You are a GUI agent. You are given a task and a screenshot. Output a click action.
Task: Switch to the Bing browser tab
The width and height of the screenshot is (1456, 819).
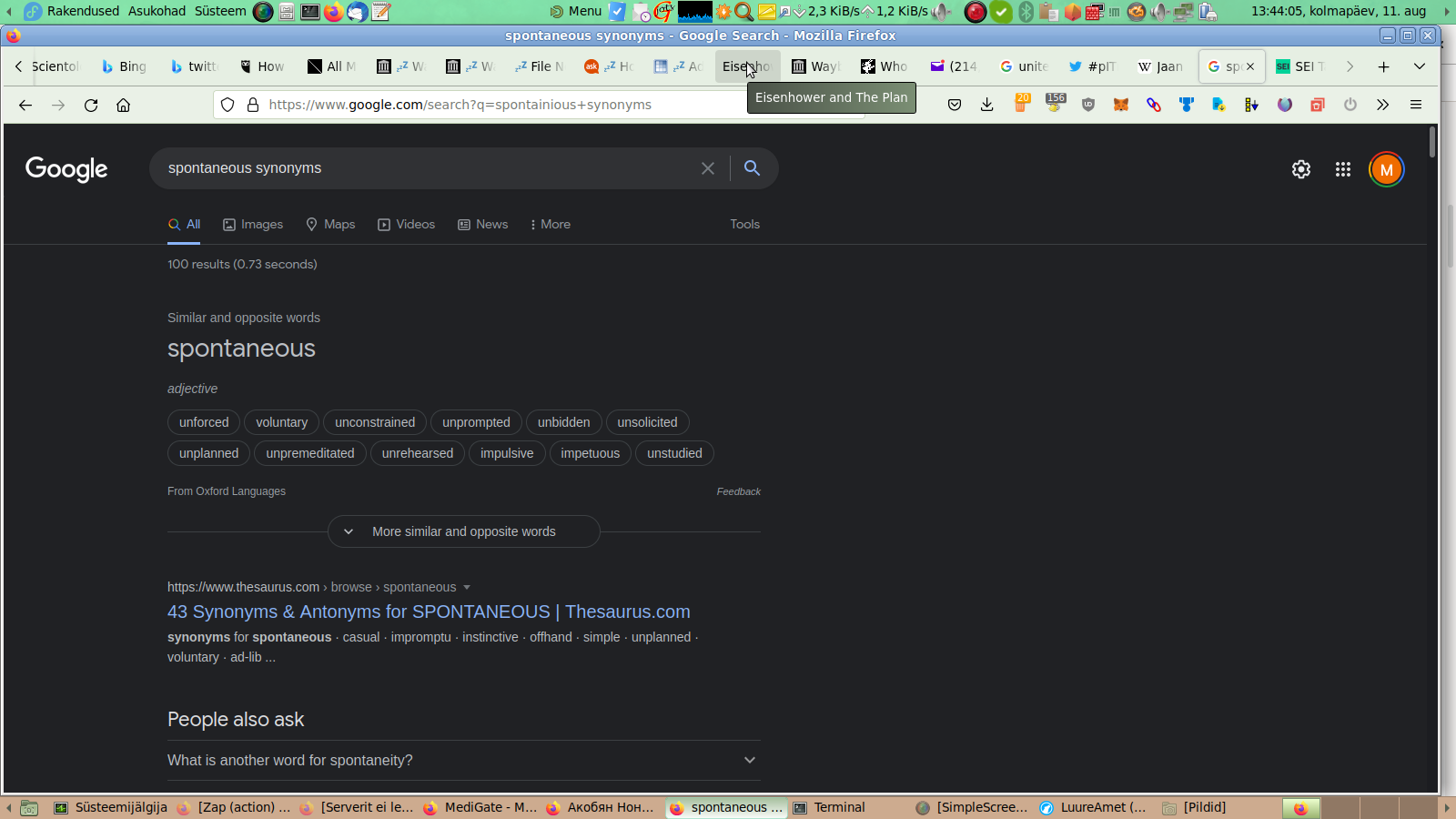[124, 66]
